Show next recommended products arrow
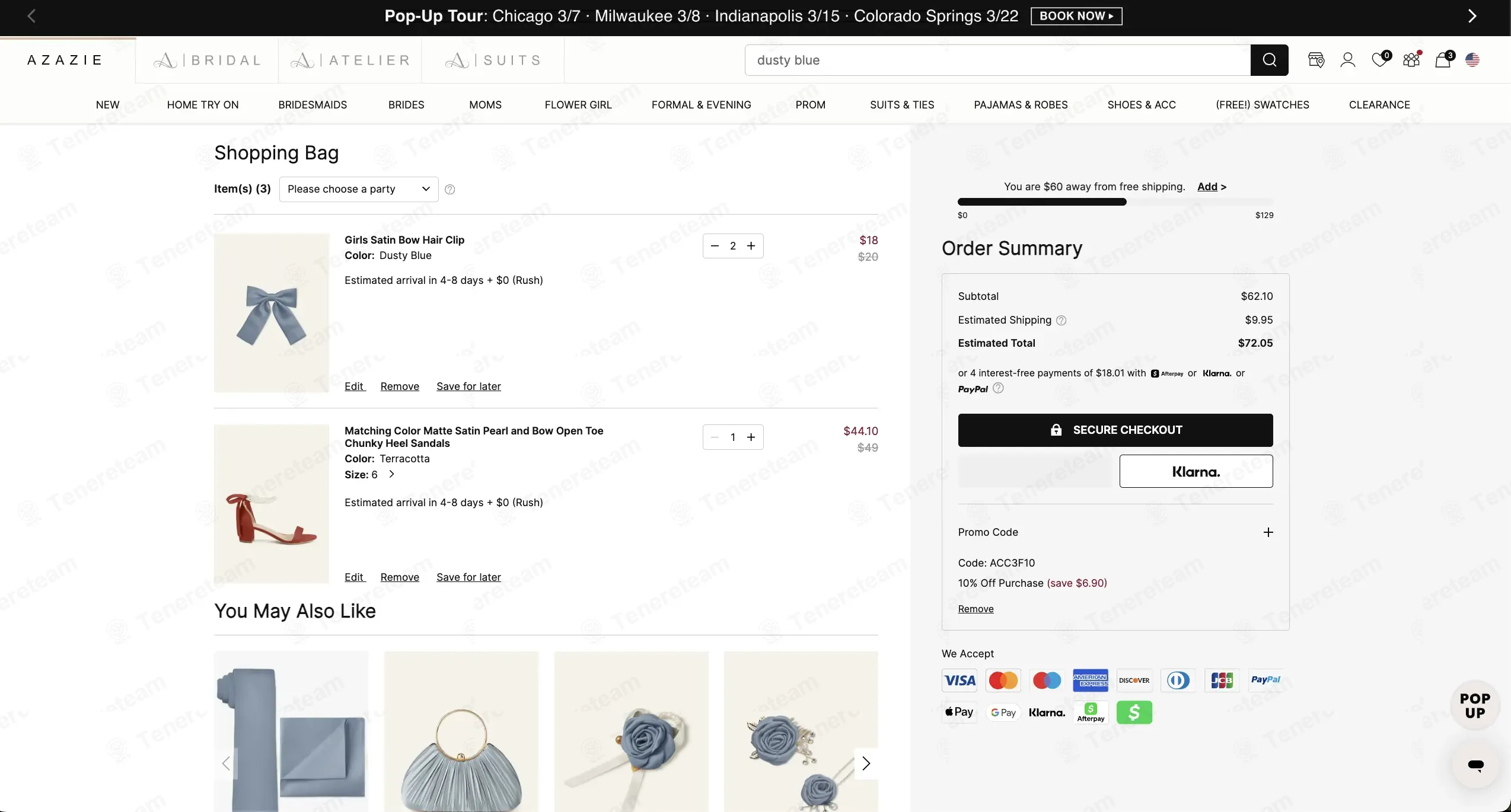Screen dimensions: 1511x812 [866, 763]
